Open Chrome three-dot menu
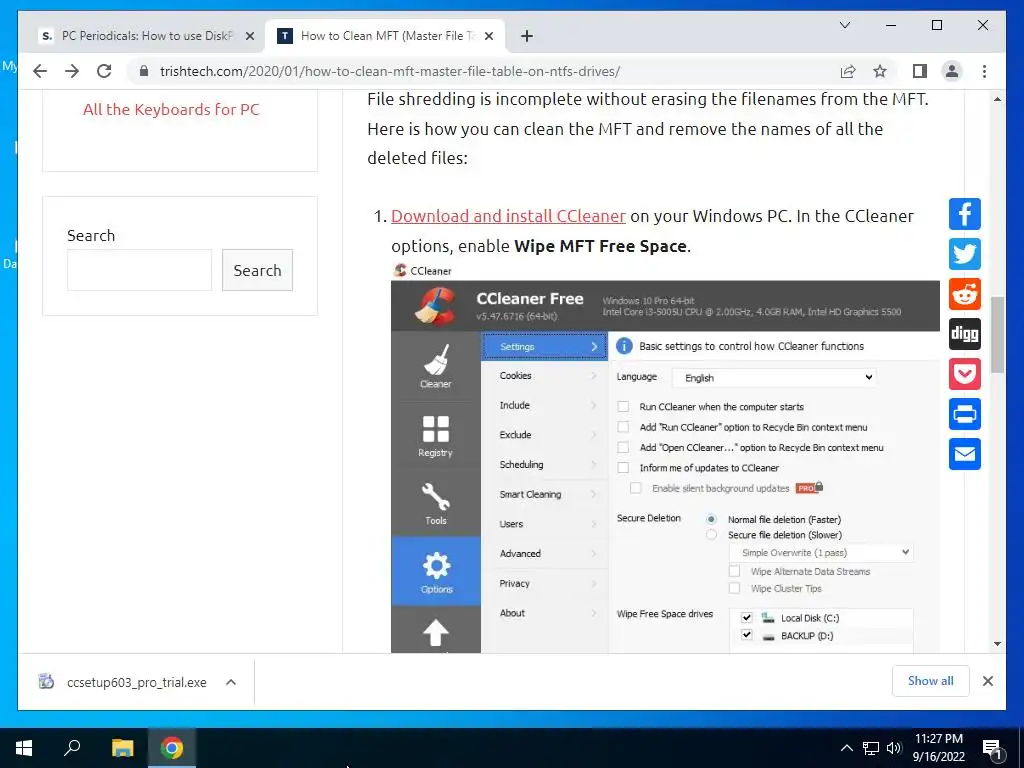The image size is (1024, 768). click(x=984, y=71)
